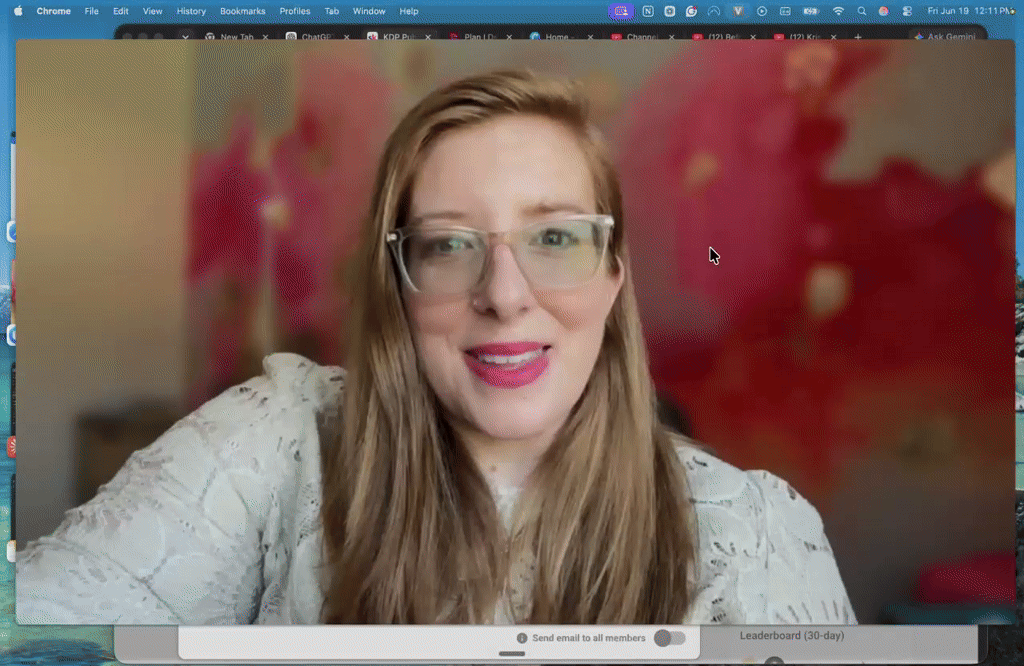Image resolution: width=1024 pixels, height=666 pixels.
Task: Switch to the Channel YouTube tab
Action: click(636, 37)
